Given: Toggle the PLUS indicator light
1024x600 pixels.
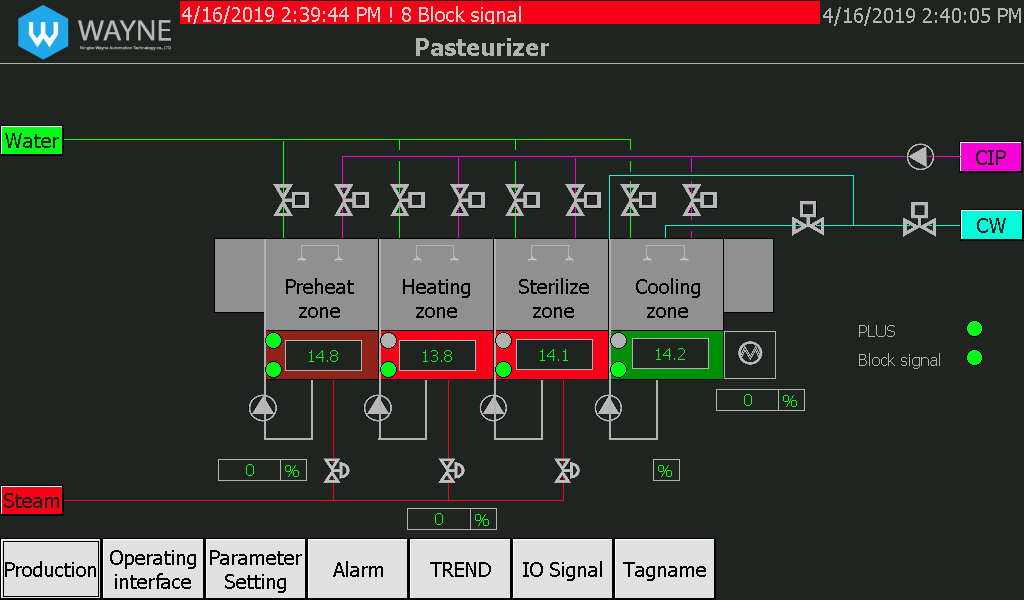Looking at the screenshot, I should coord(974,328).
